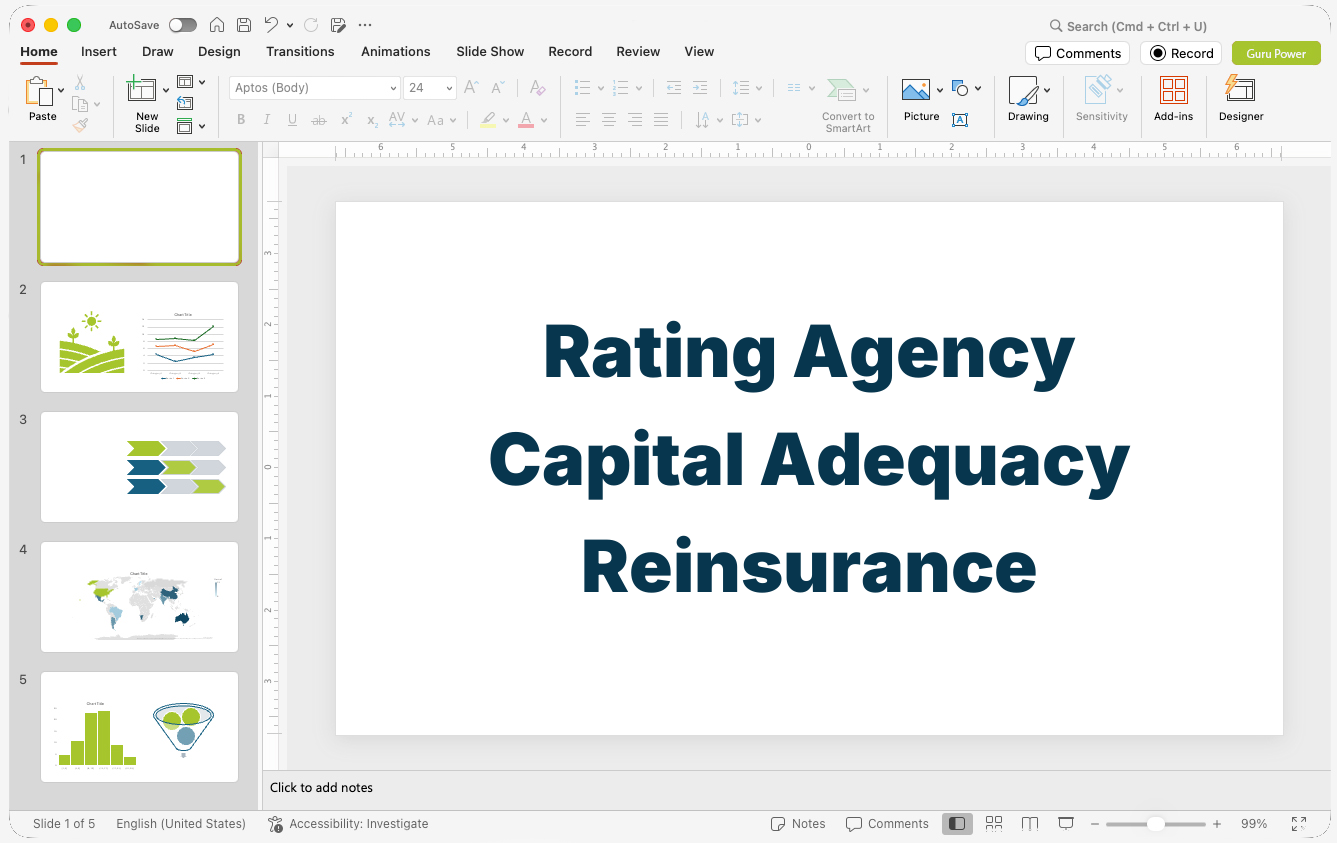Insert a Text Box
The width and height of the screenshot is (1337, 843).
pyautogui.click(x=960, y=120)
